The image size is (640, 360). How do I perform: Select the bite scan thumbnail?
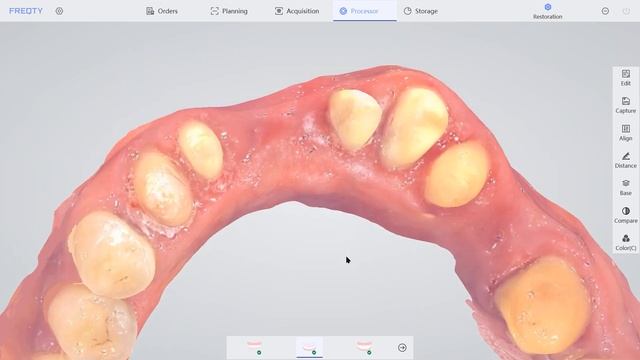coord(364,347)
